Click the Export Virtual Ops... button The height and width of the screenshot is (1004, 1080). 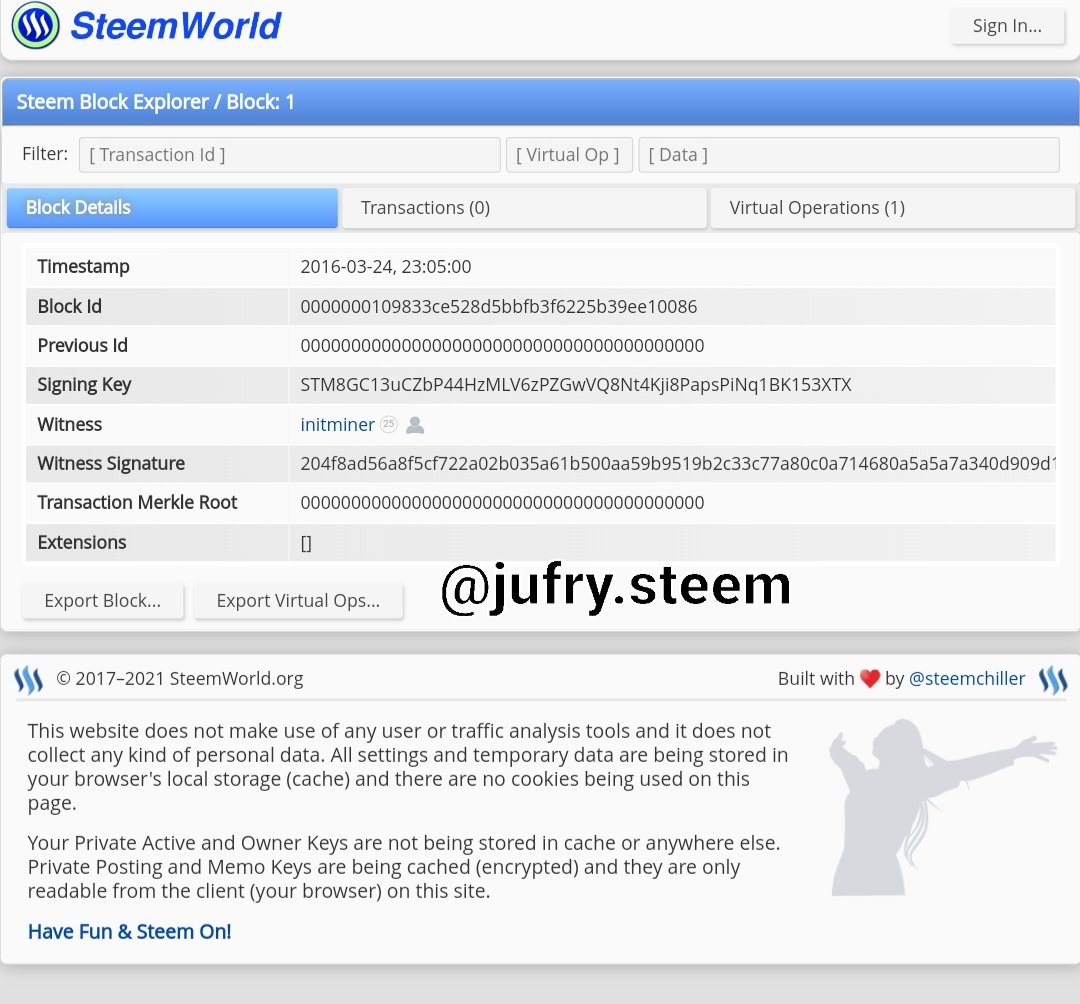tap(298, 601)
